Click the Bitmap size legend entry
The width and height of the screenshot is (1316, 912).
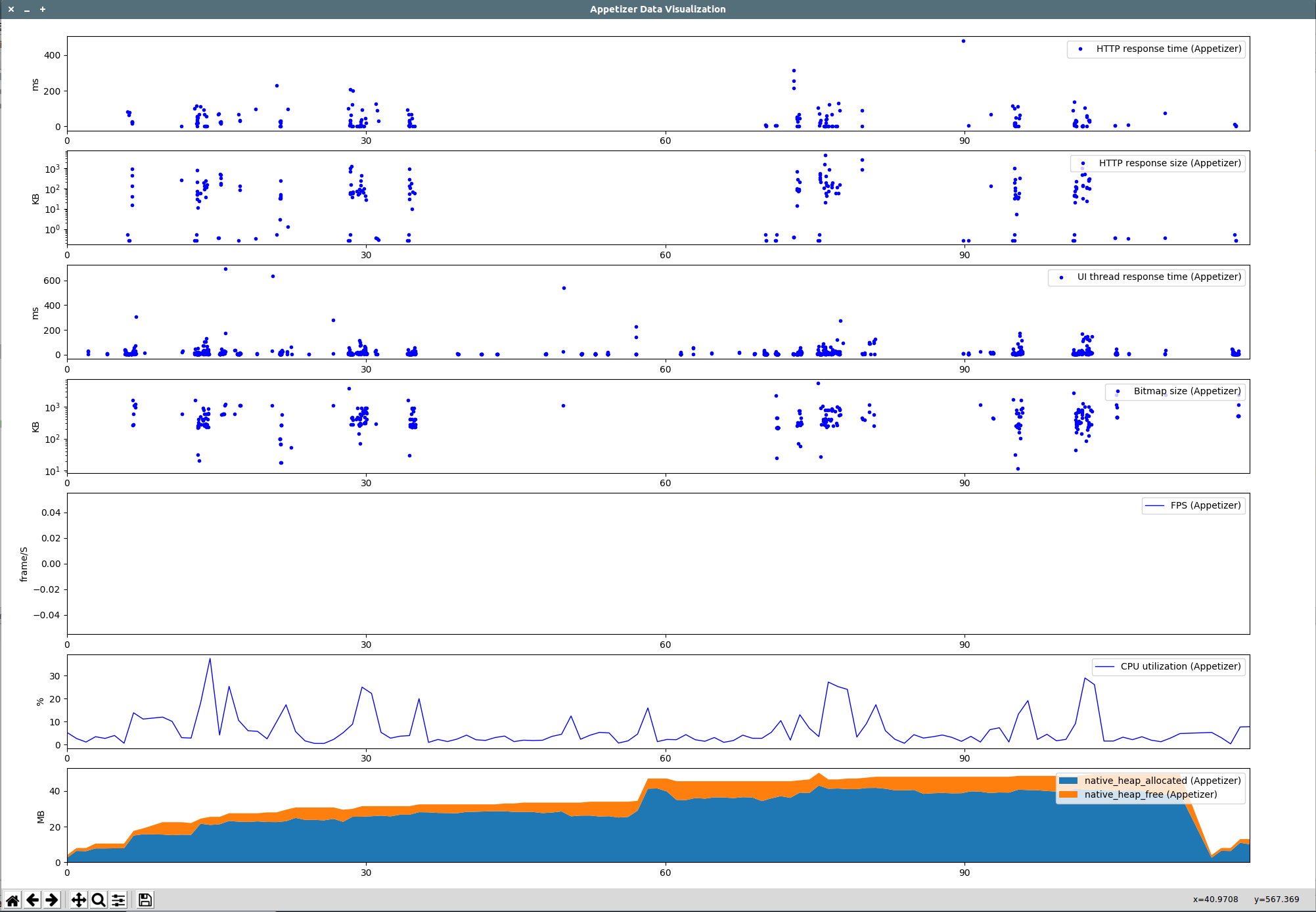1187,391
